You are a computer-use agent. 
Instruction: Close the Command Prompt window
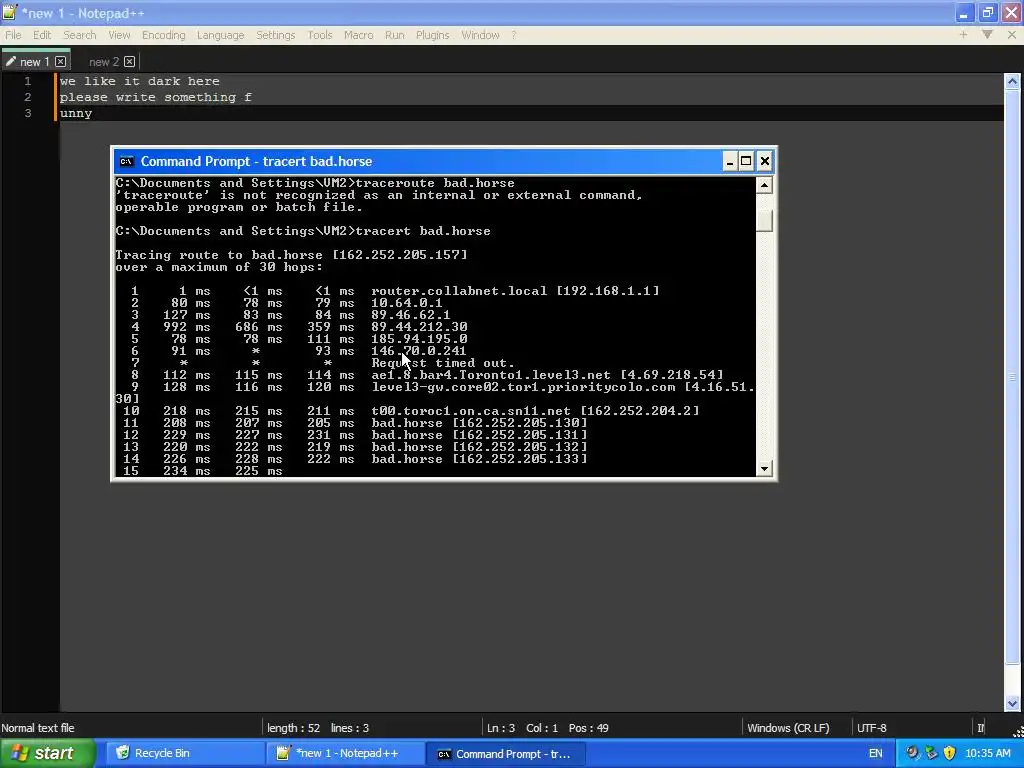point(765,161)
